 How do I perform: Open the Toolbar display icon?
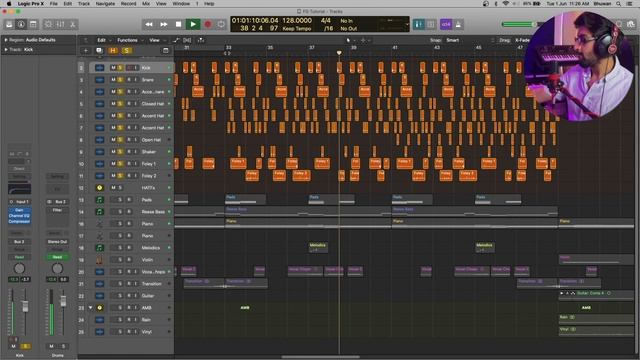[33, 24]
